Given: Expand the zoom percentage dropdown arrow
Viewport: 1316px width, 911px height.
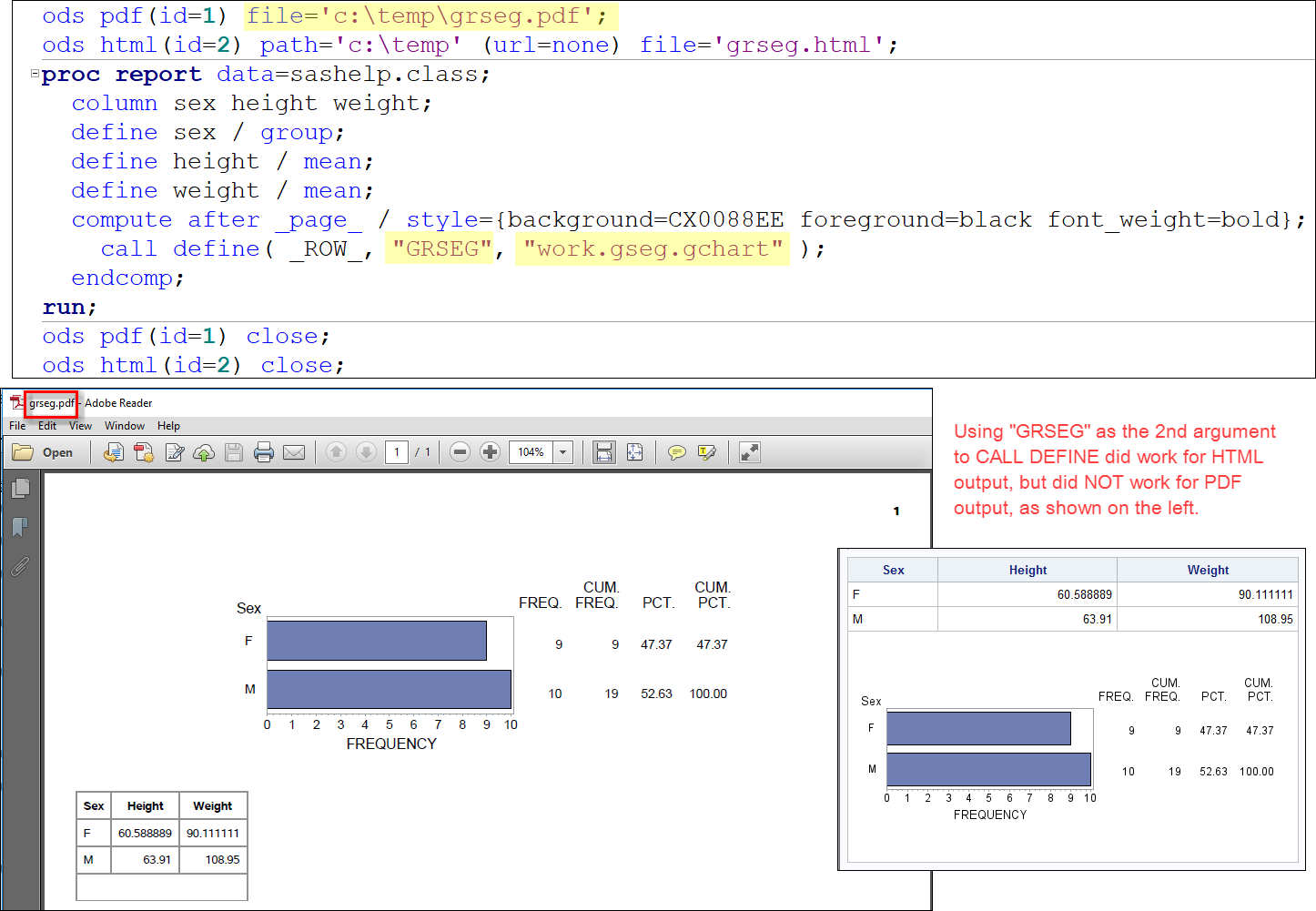Looking at the screenshot, I should pyautogui.click(x=563, y=452).
